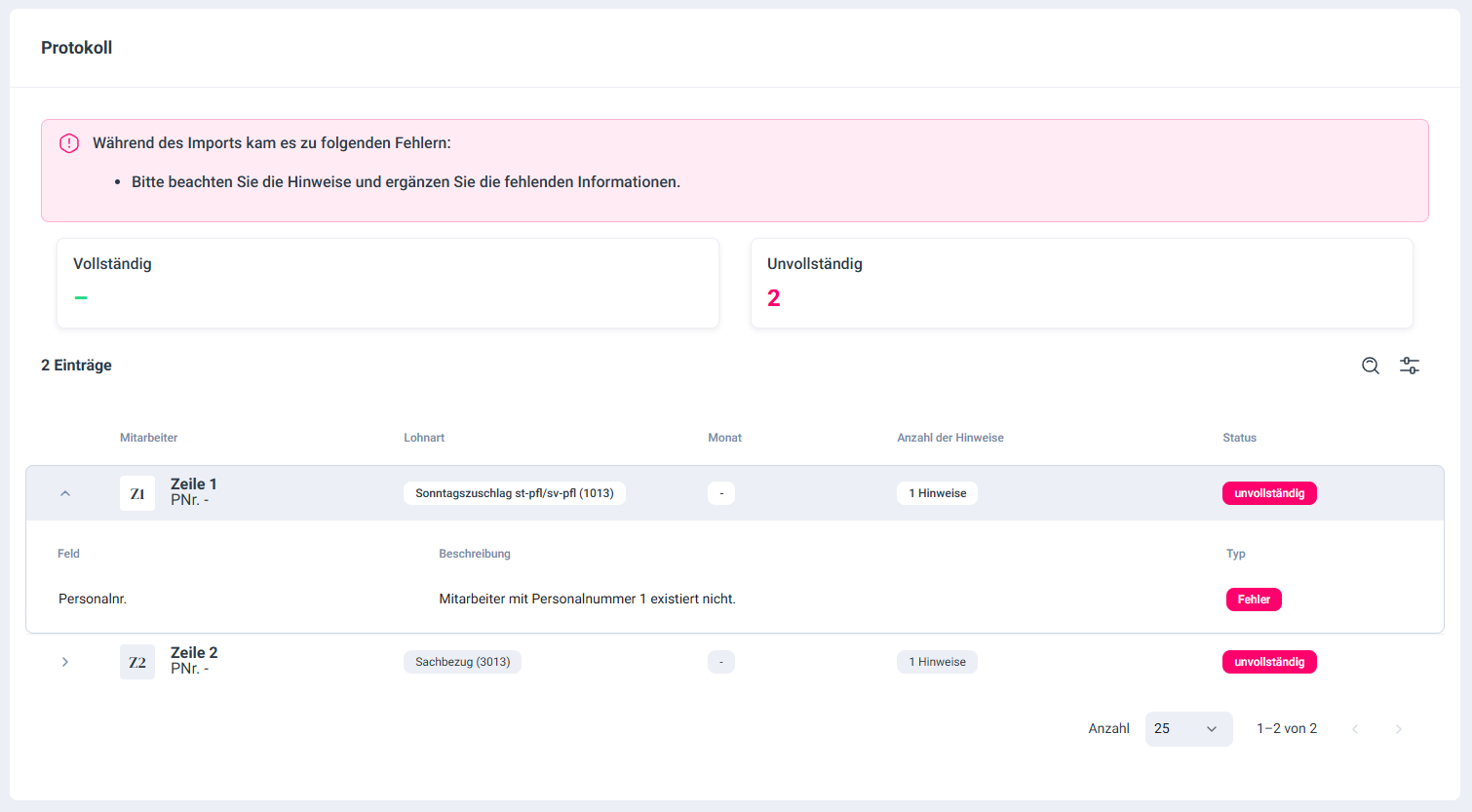Click the 1 Hinweise badge in Zeile 2
This screenshot has width=1472, height=812.
pyautogui.click(x=937, y=662)
